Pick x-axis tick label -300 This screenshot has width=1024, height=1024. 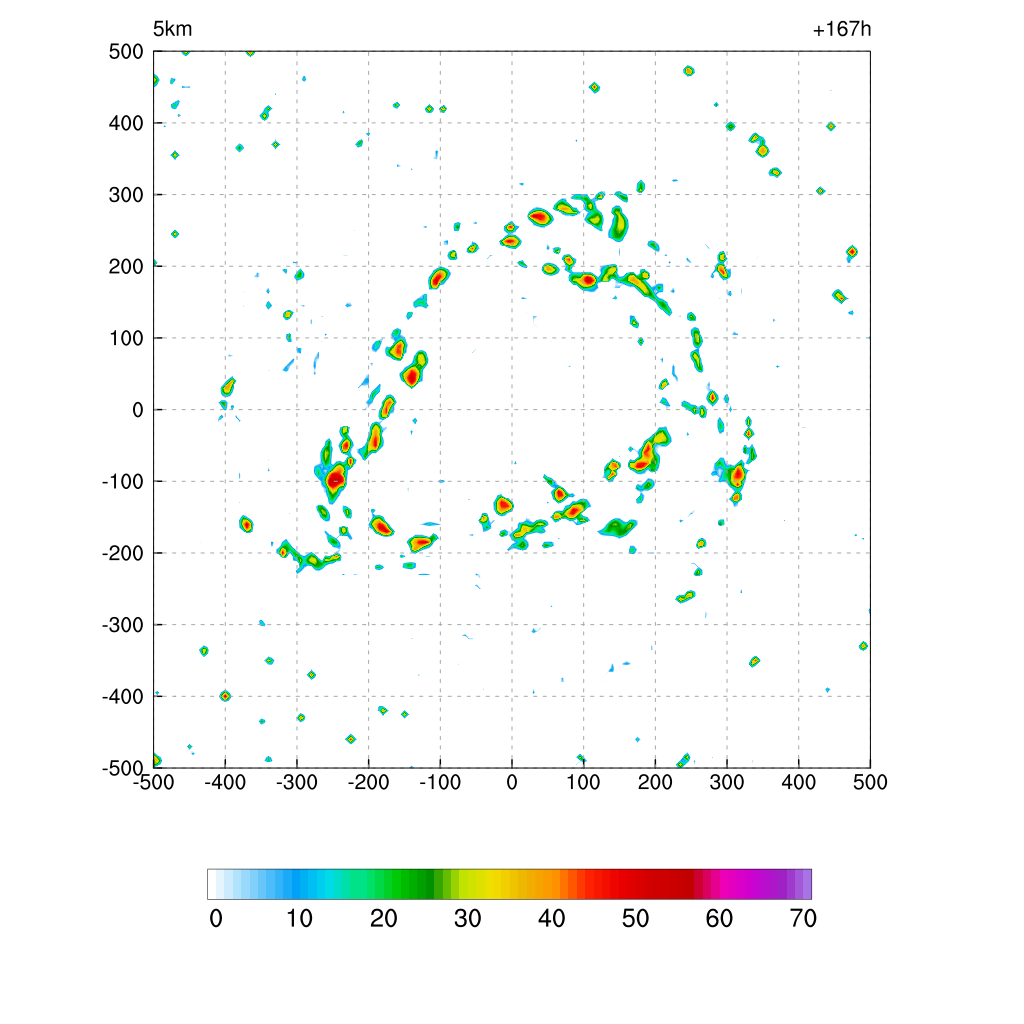click(297, 782)
